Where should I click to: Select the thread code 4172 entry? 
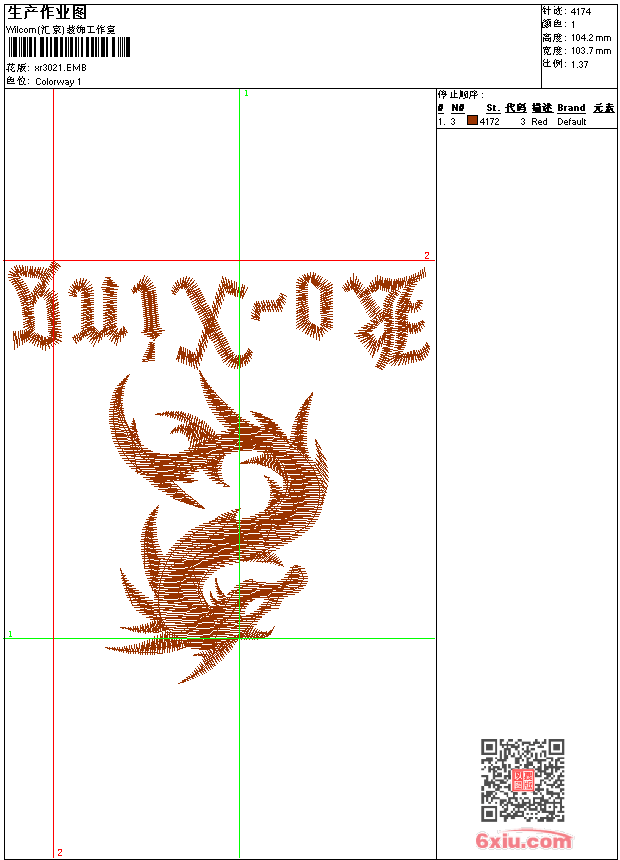click(490, 122)
